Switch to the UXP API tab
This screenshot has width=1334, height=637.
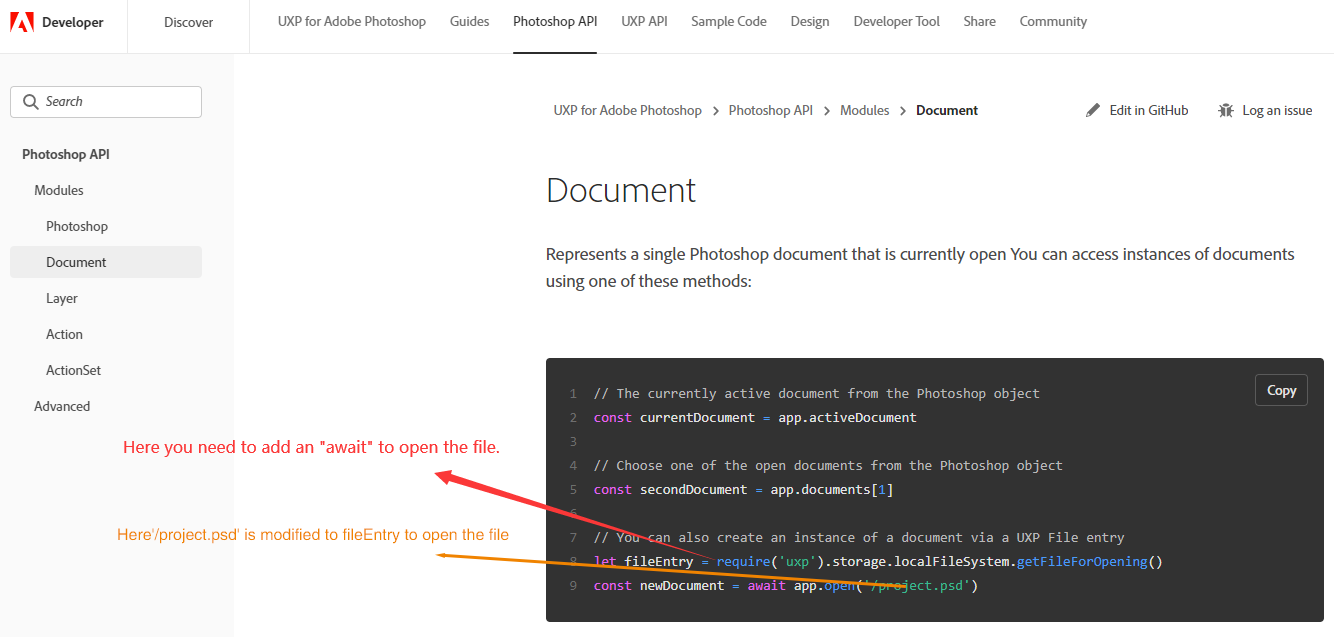coord(644,21)
